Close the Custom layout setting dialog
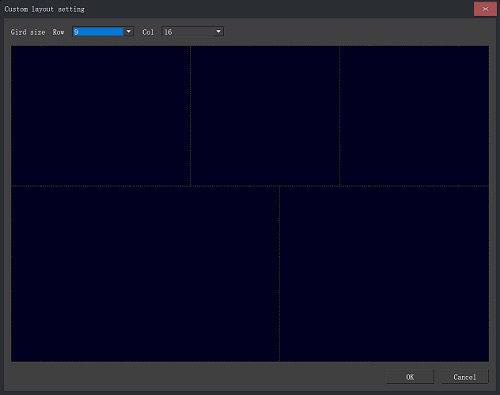The width and height of the screenshot is (500, 395). tap(485, 9)
